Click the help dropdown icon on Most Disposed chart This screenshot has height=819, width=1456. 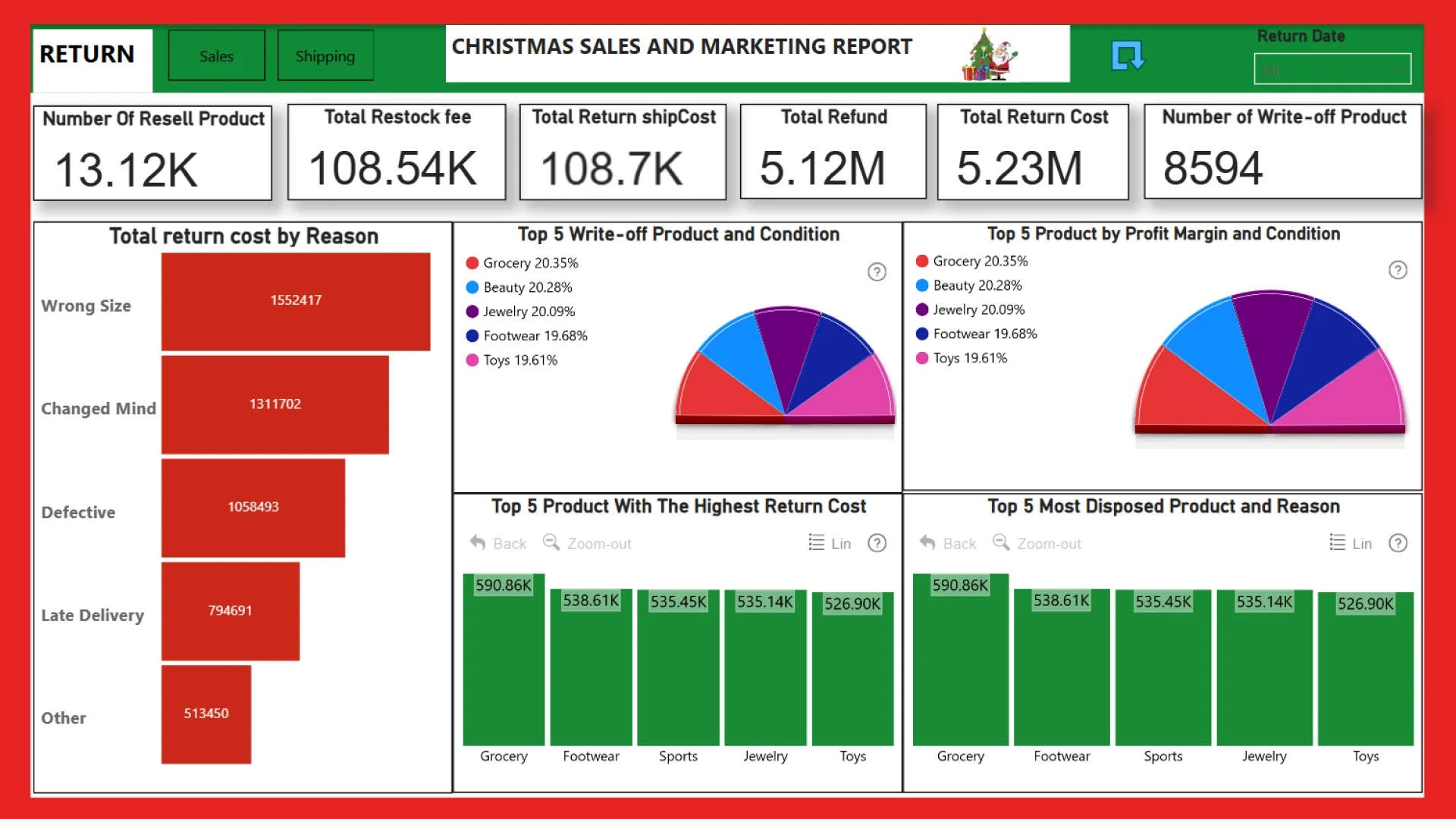(1398, 543)
